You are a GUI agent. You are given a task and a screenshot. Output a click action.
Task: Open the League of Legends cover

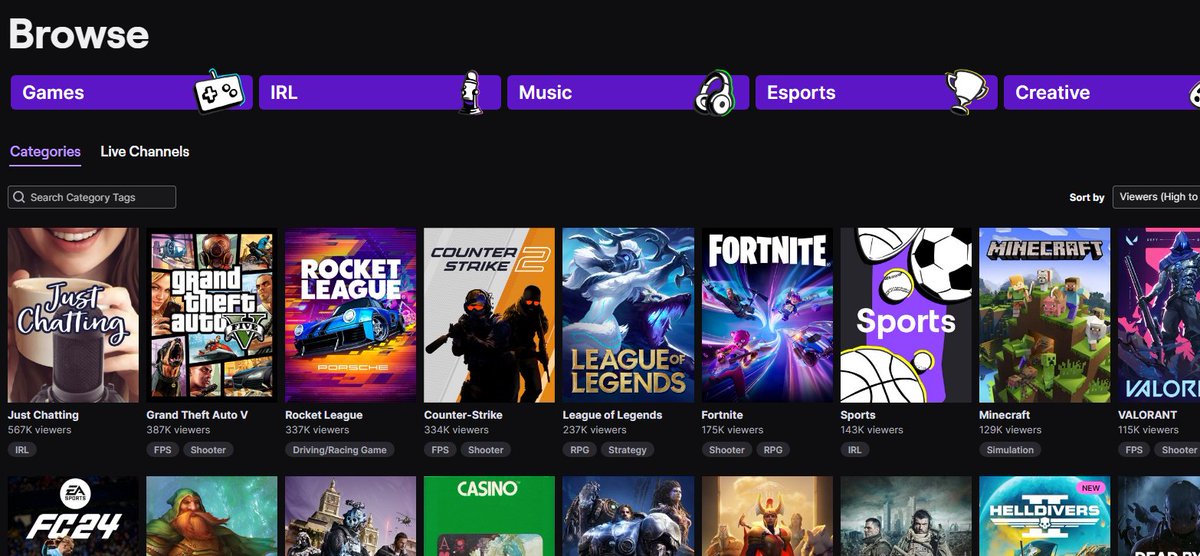(x=628, y=315)
